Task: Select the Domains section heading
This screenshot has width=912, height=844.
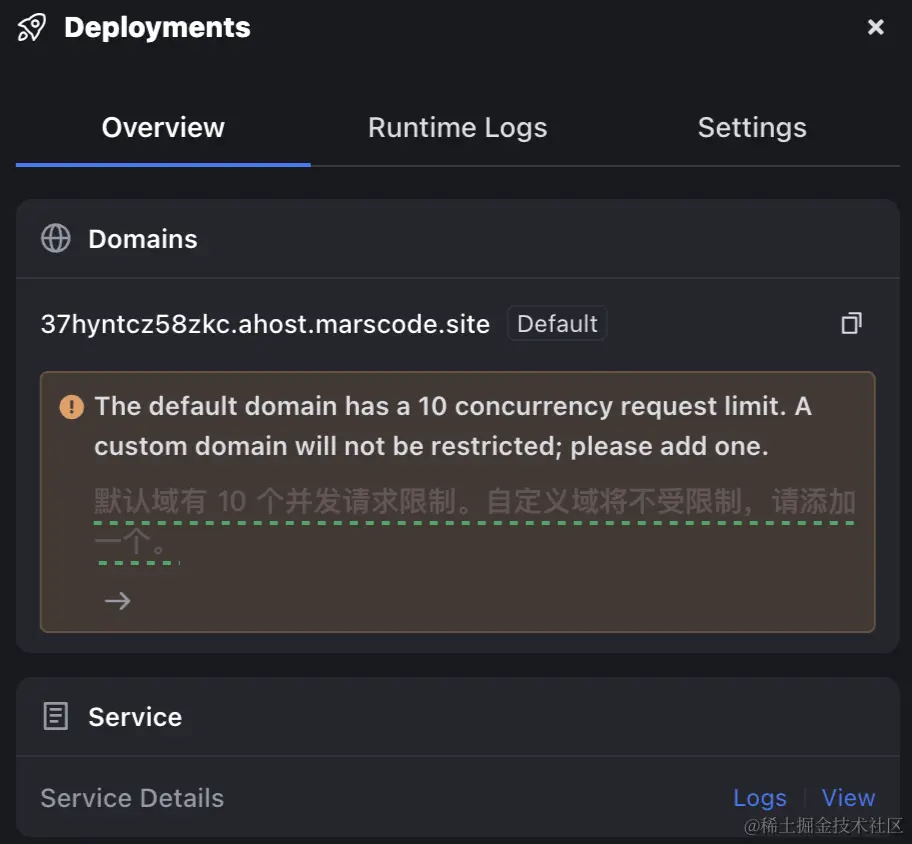Action: [x=143, y=239]
